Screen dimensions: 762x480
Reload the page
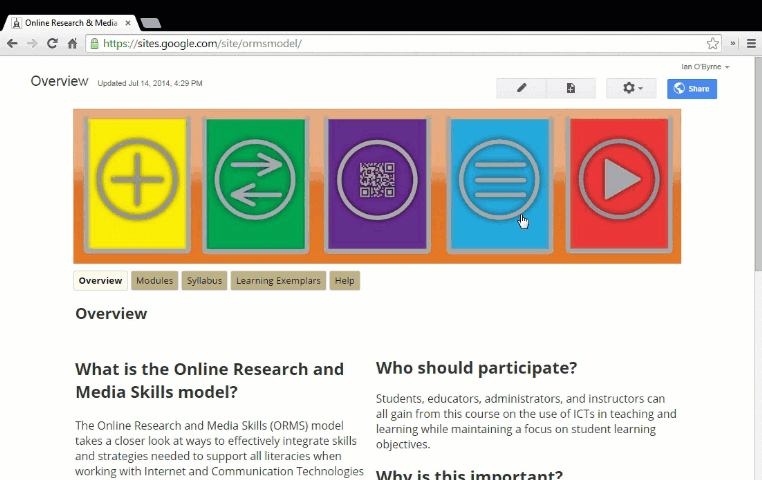(52, 44)
